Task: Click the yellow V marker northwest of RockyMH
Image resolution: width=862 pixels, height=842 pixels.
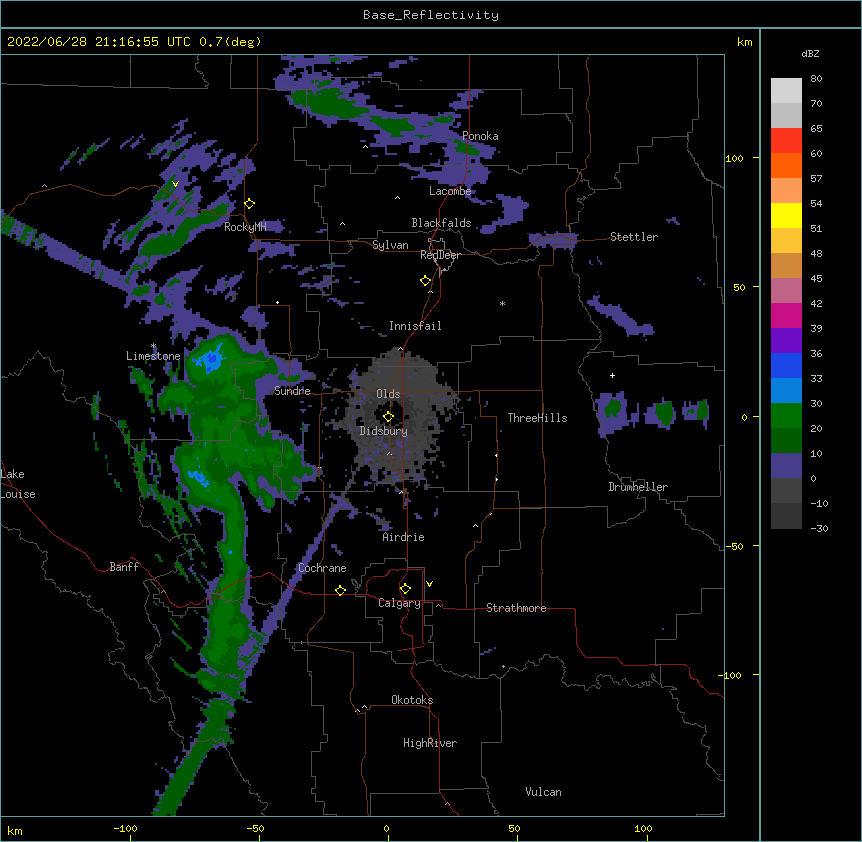Action: (x=175, y=184)
